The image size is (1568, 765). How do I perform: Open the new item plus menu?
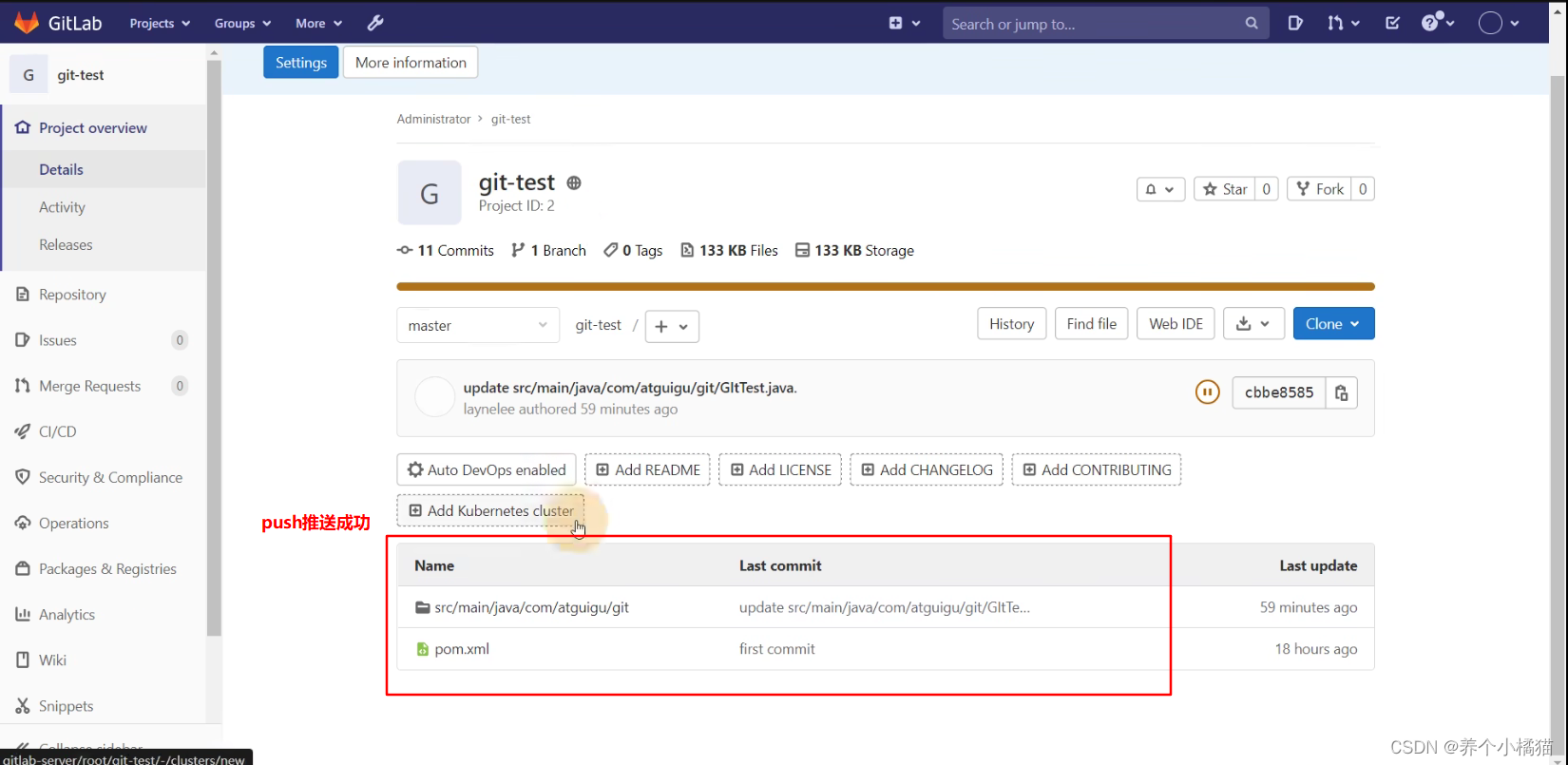pyautogui.click(x=904, y=23)
